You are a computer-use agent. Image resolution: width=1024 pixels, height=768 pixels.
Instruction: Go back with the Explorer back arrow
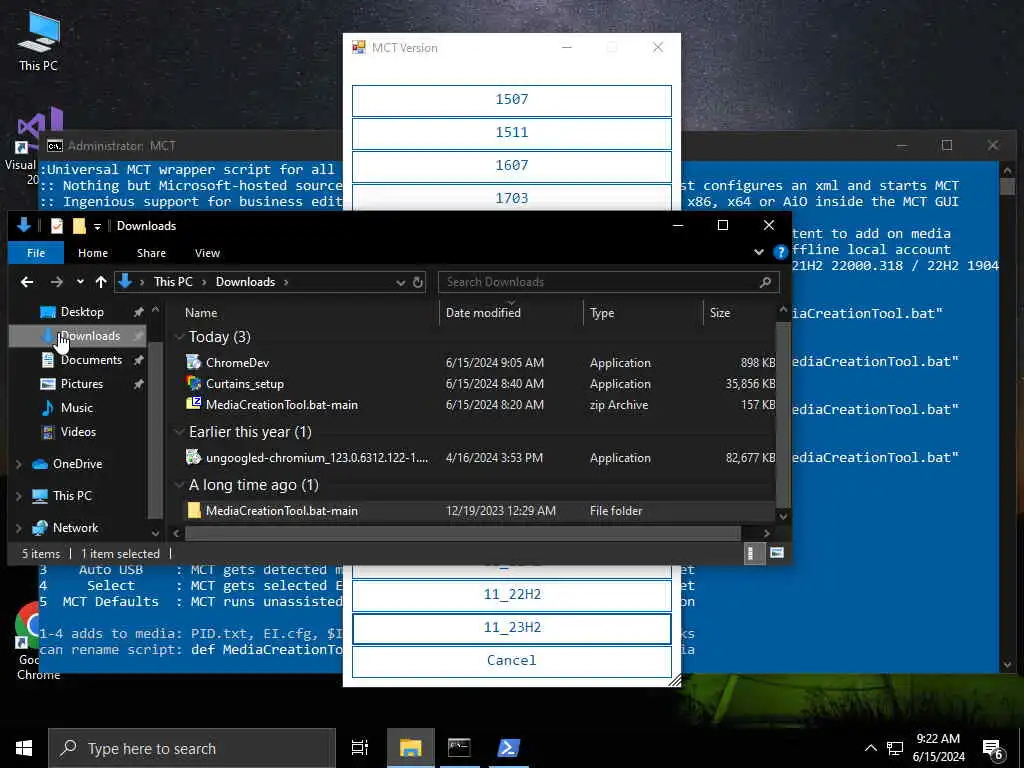pos(27,282)
